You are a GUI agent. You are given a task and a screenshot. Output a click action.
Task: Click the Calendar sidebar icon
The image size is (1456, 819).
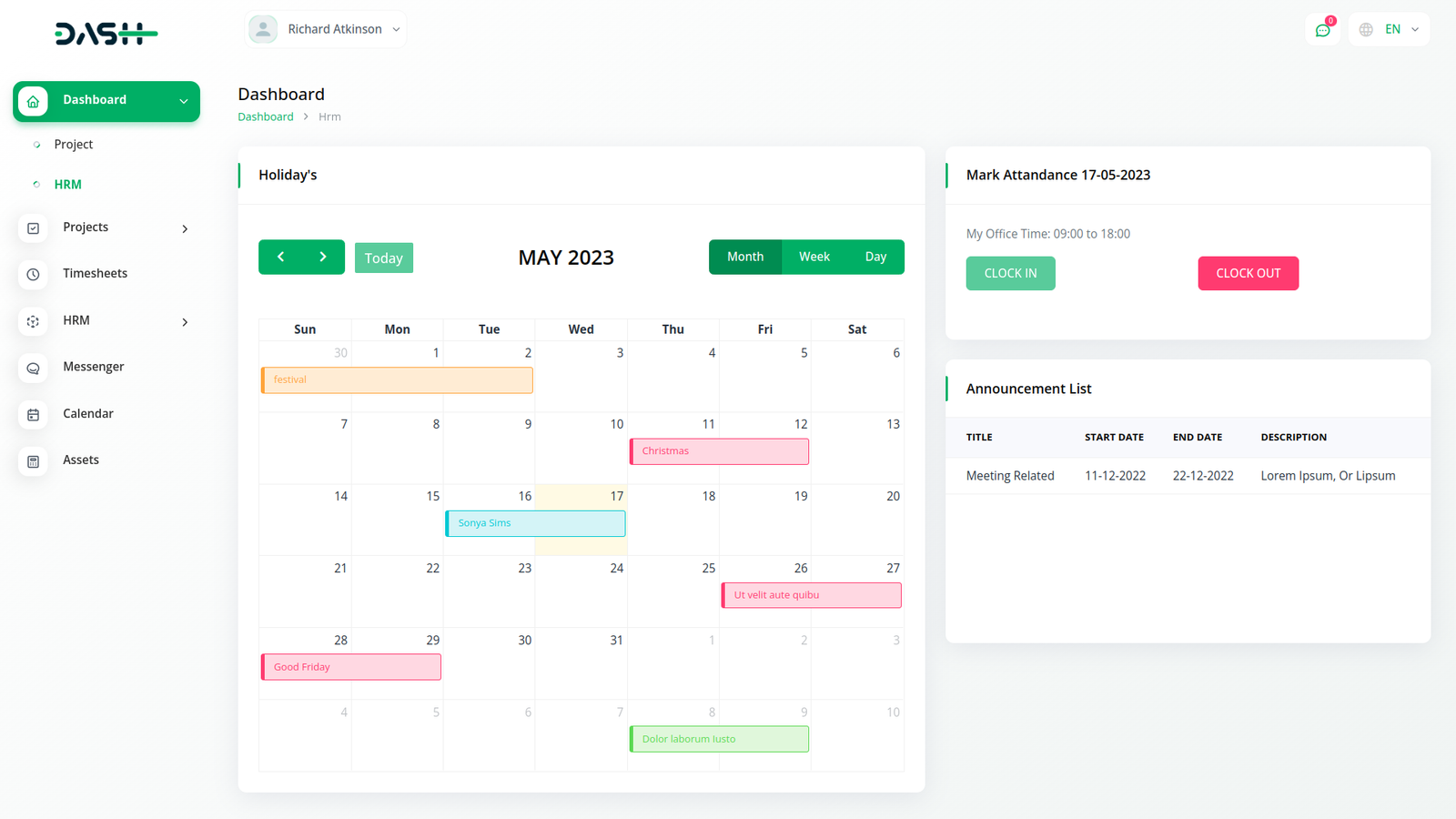point(33,415)
